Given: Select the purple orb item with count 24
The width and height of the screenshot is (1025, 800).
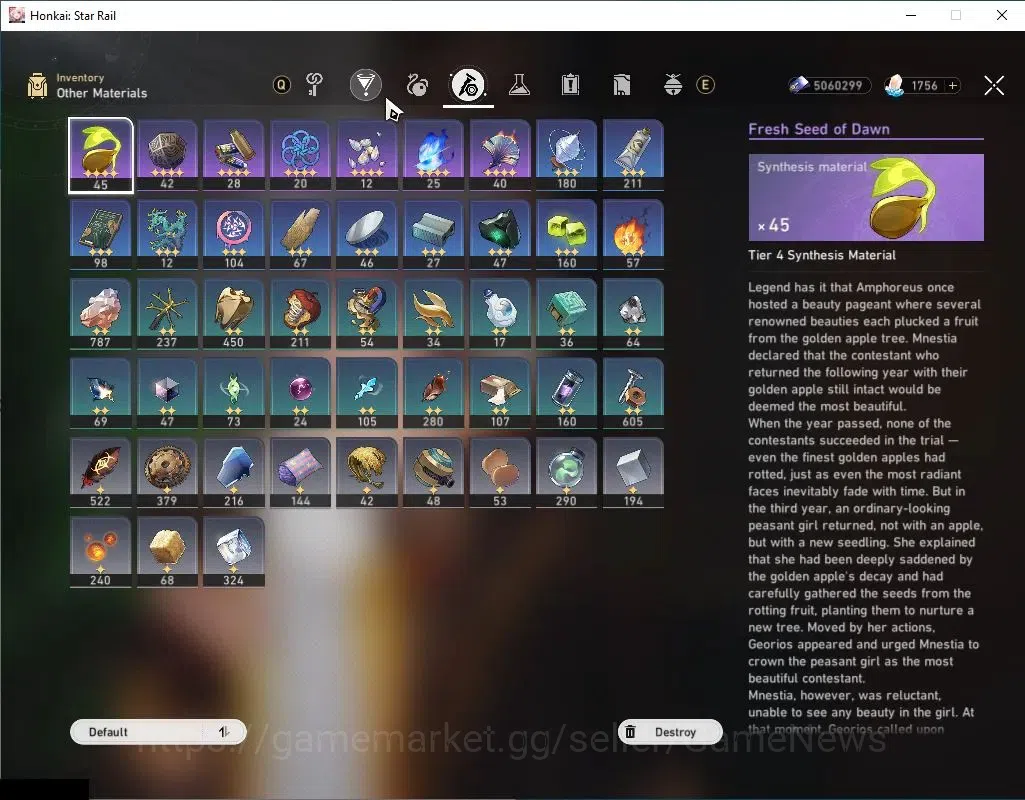Looking at the screenshot, I should click(x=300, y=393).
